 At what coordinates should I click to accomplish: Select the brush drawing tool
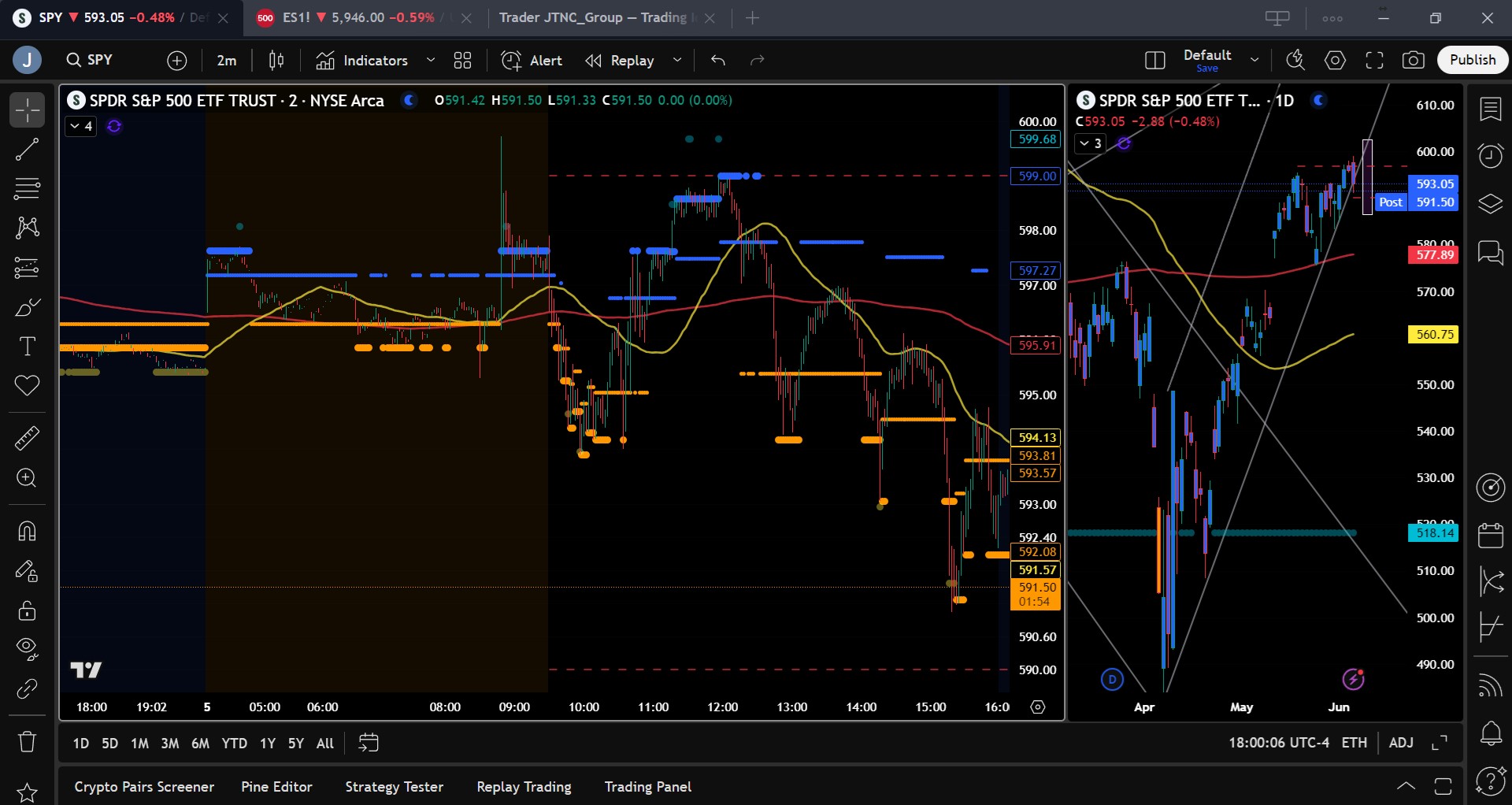[27, 307]
